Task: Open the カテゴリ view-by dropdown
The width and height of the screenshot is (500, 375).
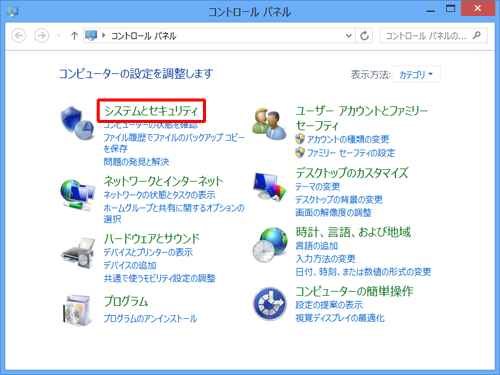Action: coord(416,74)
